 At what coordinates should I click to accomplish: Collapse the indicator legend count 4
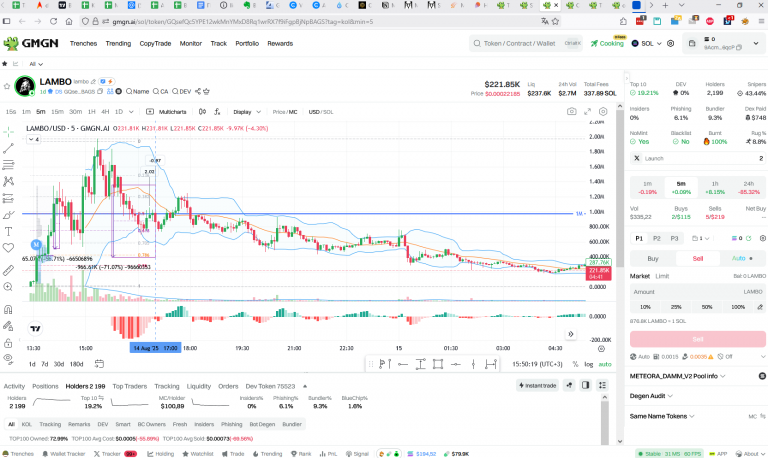33,140
